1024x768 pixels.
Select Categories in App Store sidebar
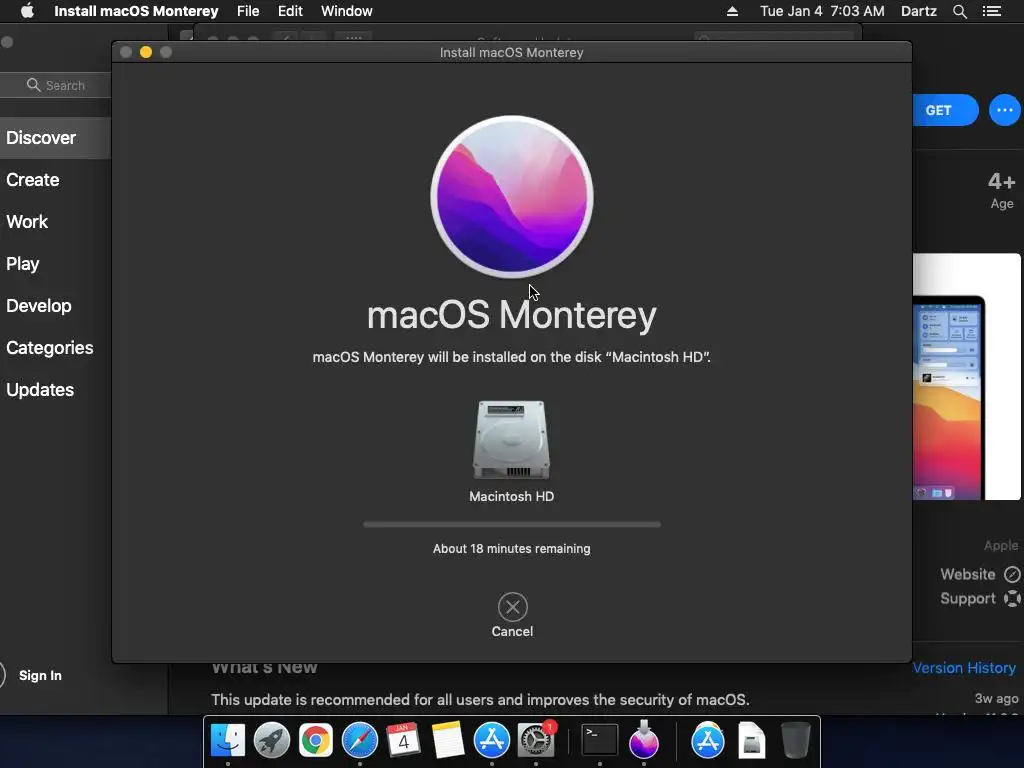[50, 347]
